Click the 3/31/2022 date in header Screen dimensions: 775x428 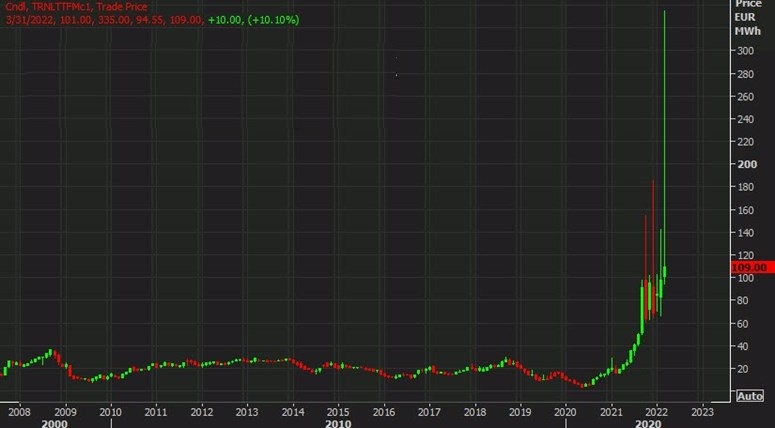(29, 20)
